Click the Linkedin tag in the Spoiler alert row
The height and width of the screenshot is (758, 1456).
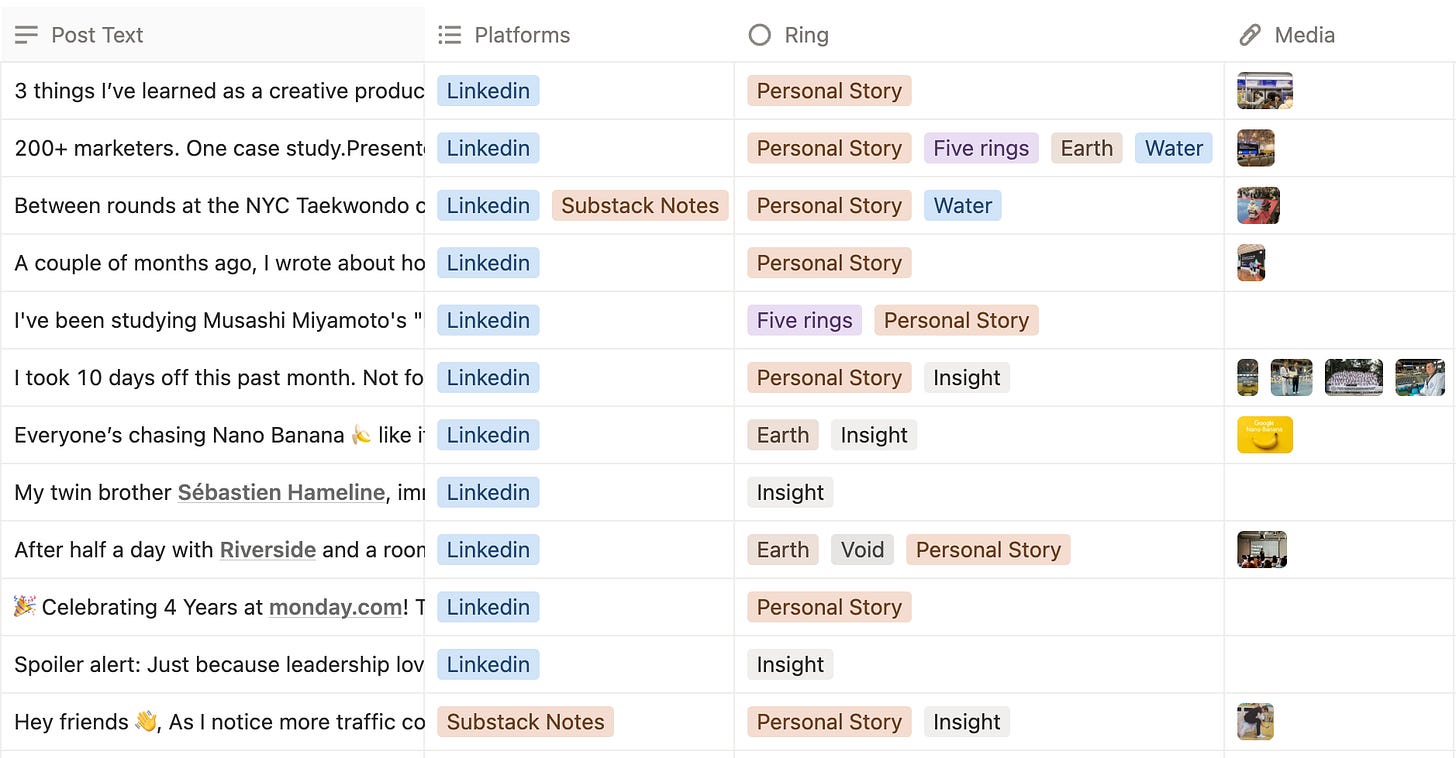tap(488, 665)
